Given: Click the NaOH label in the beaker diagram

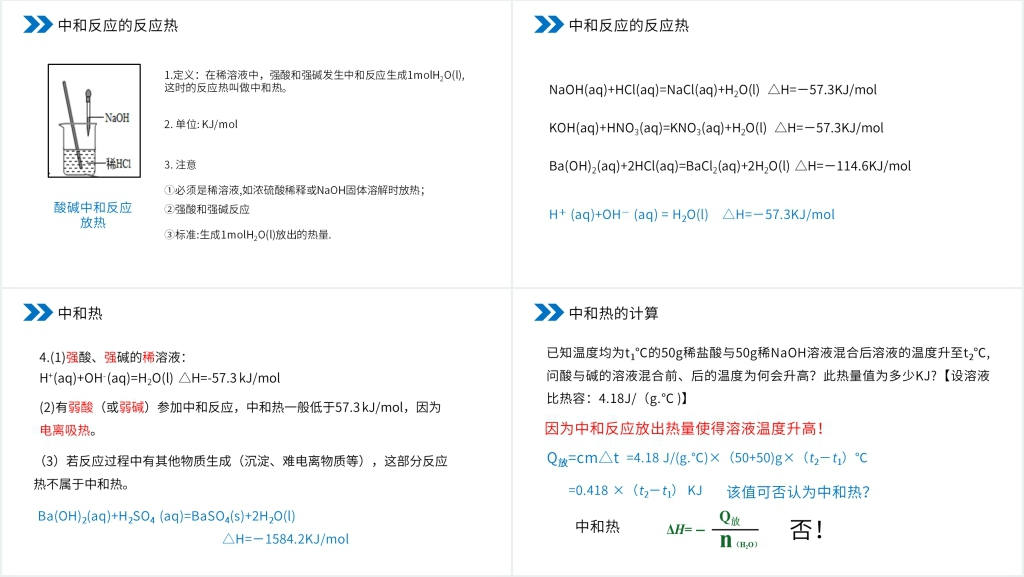Looking at the screenshot, I should [x=117, y=118].
